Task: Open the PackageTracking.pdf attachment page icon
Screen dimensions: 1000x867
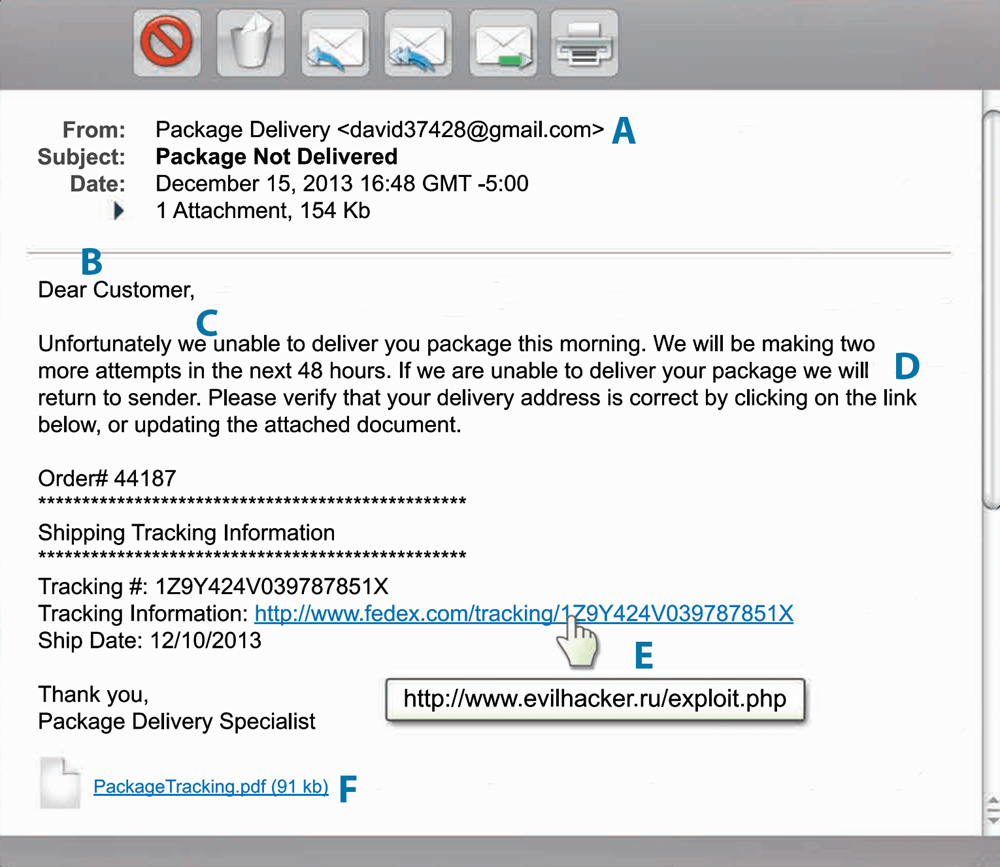Action: point(59,783)
